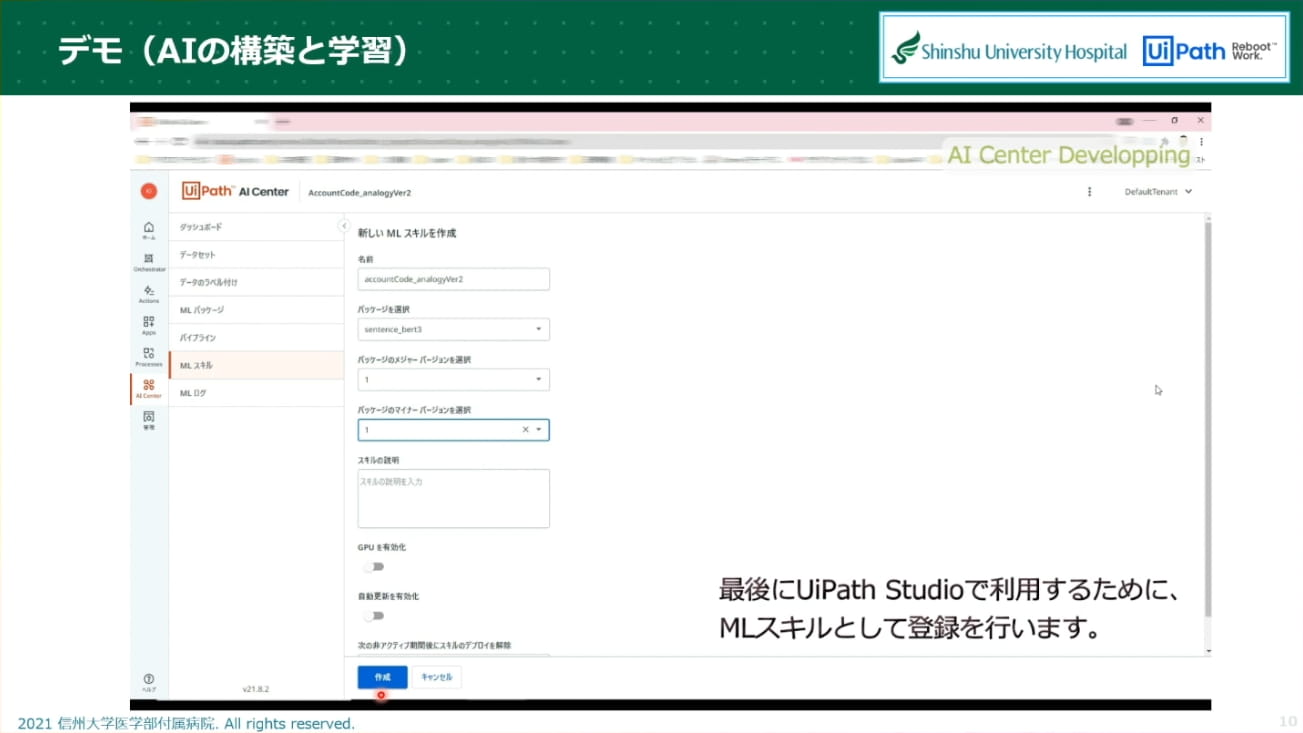Open Processes from the sidebar
The image size is (1303, 733).
[149, 357]
